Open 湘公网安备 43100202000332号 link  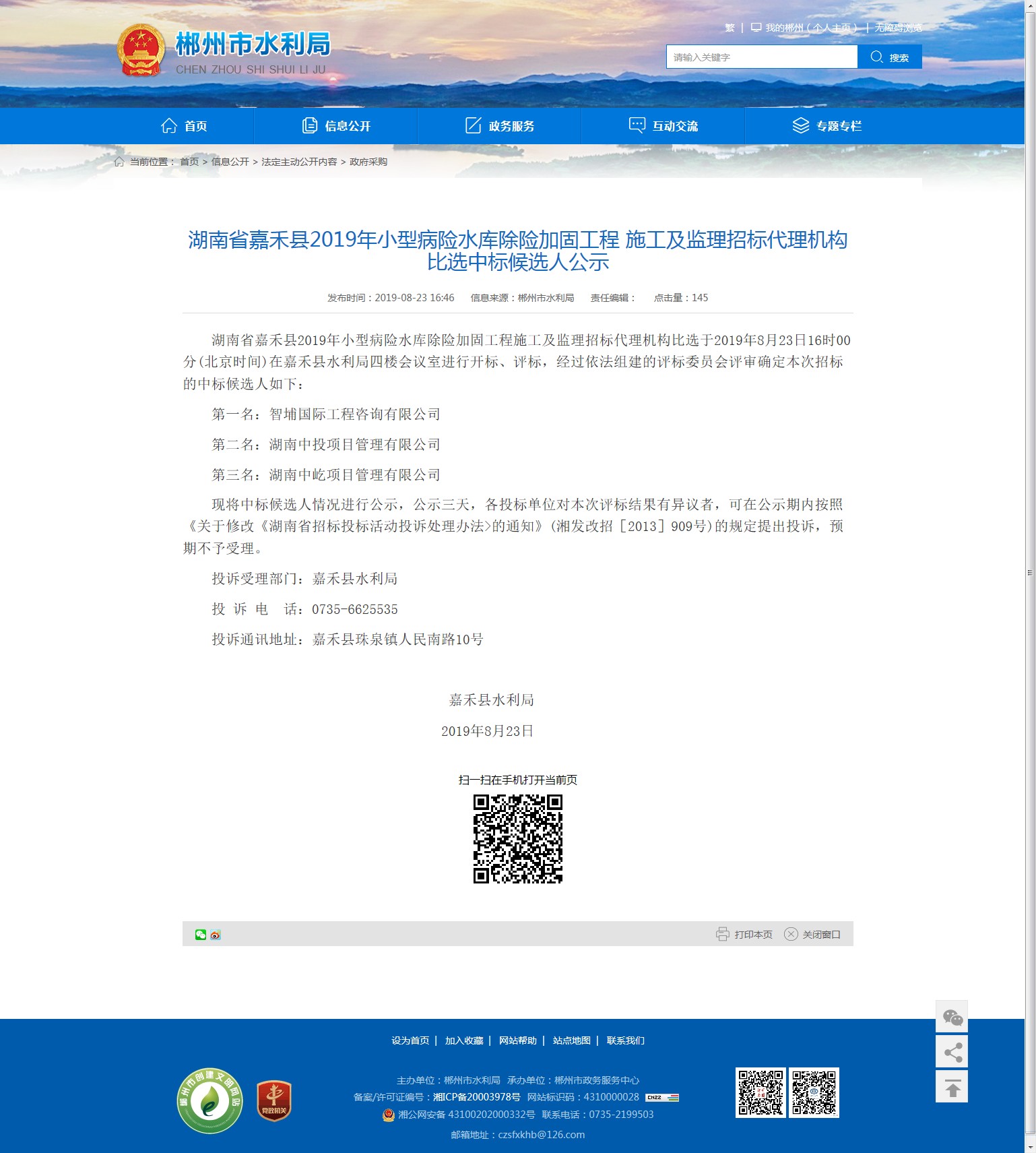tap(467, 1115)
